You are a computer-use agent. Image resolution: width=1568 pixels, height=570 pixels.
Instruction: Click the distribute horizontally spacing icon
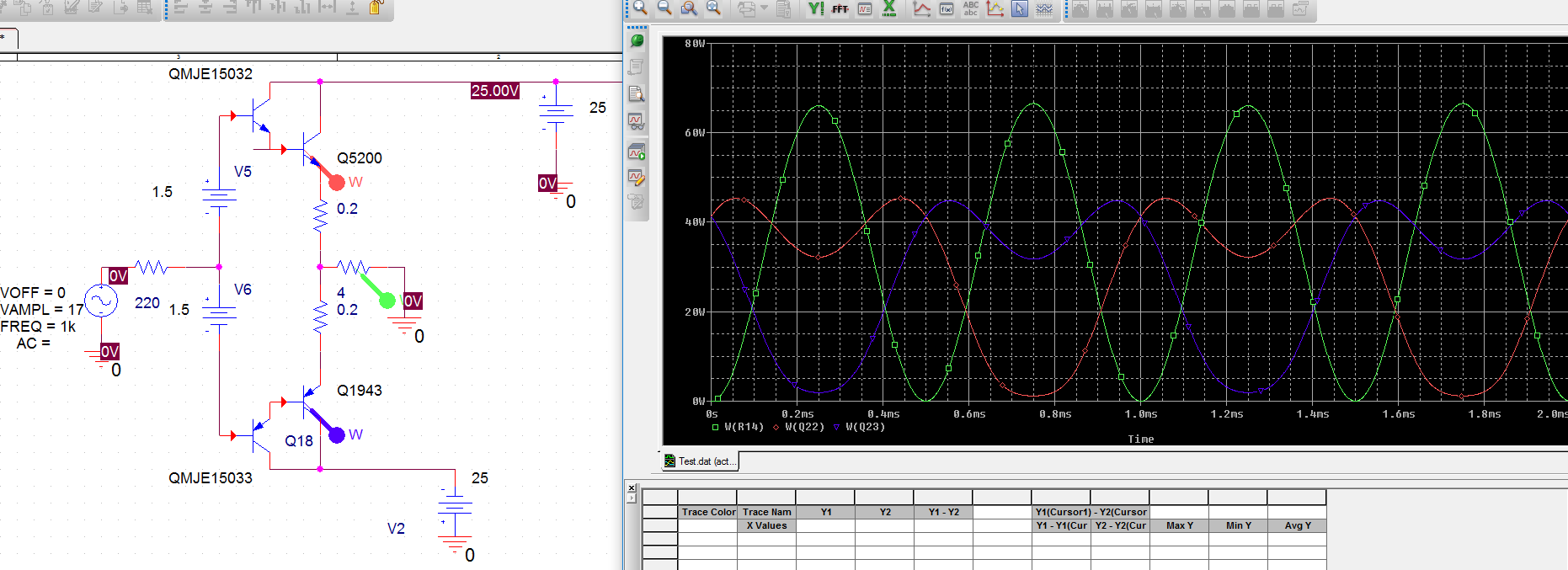point(327,7)
